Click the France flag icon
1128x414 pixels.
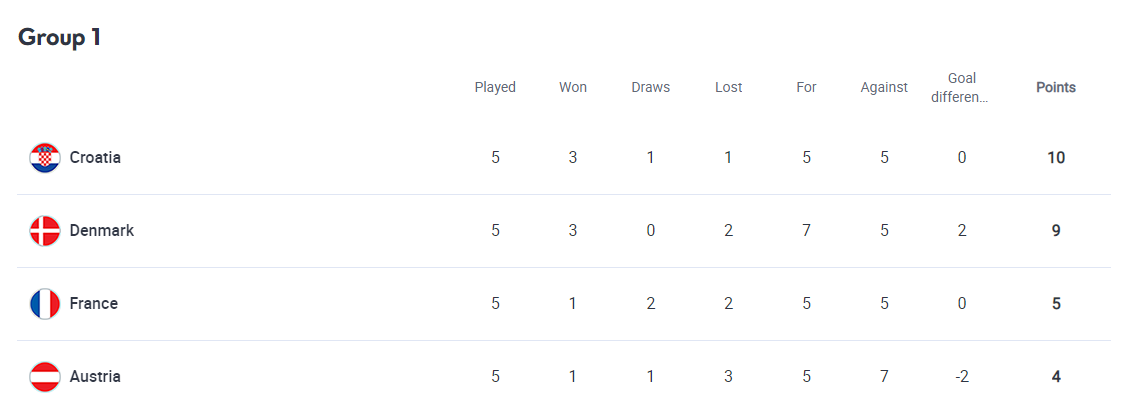coord(45,304)
